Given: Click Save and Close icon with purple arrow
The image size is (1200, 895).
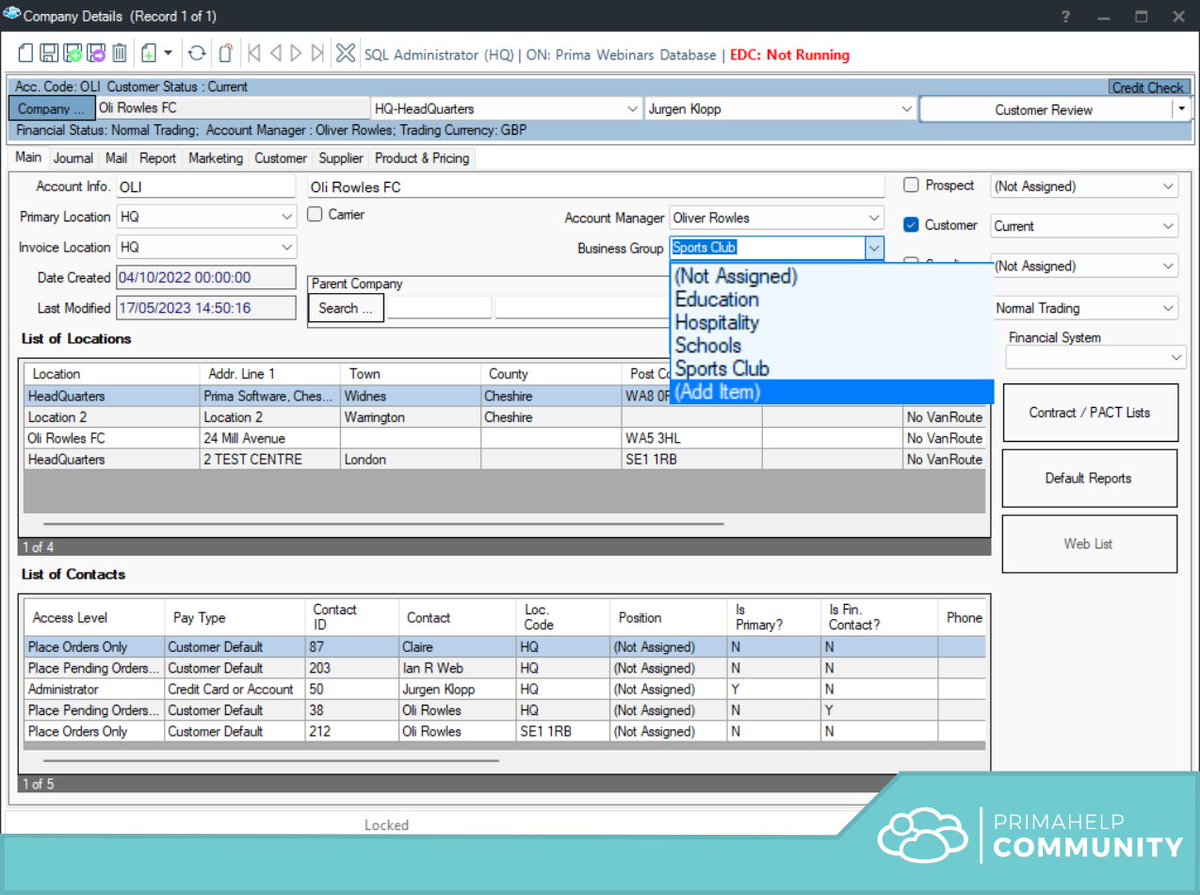Looking at the screenshot, I should (96, 54).
